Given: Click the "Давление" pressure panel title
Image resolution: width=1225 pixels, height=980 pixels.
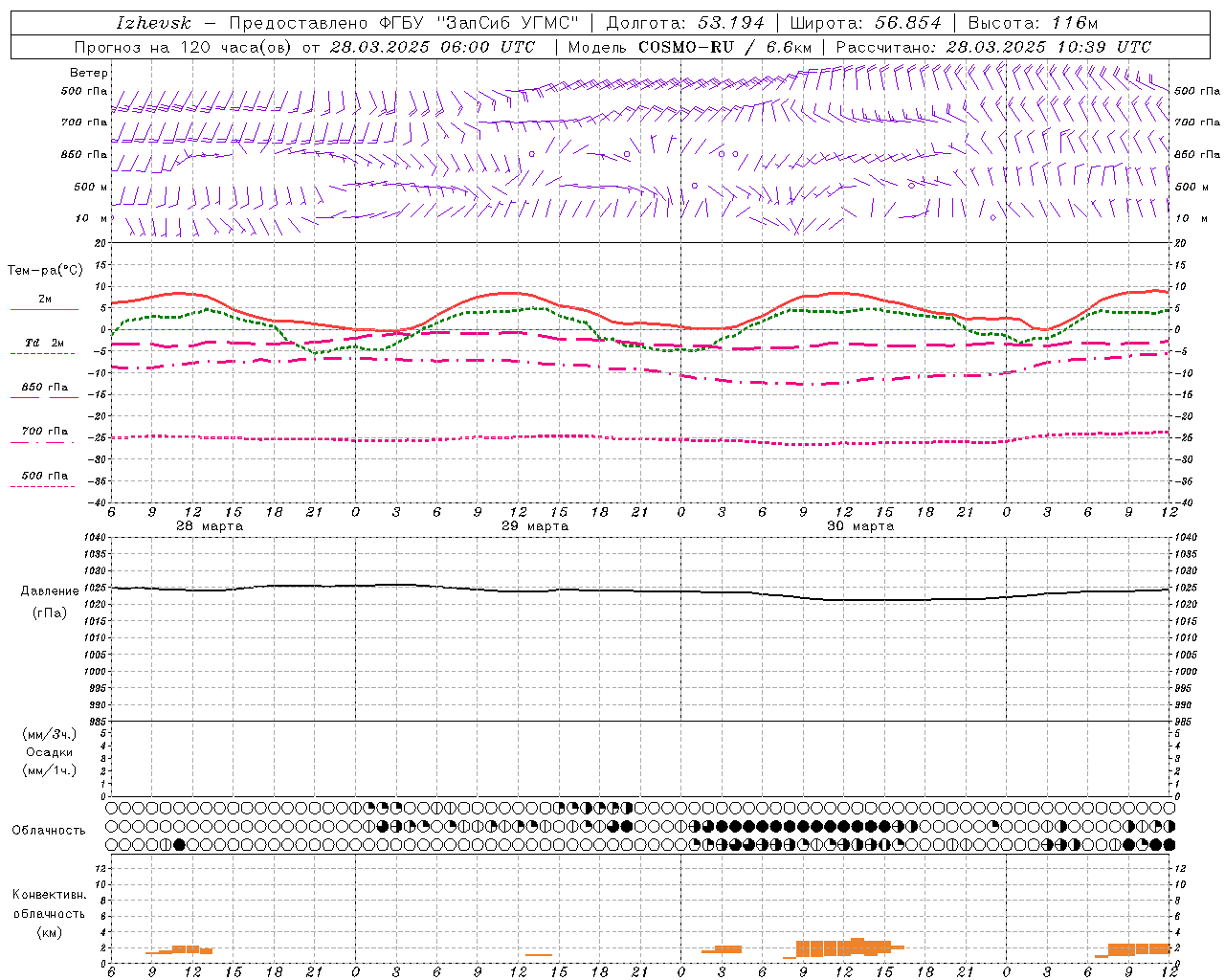Looking at the screenshot, I should [50, 591].
